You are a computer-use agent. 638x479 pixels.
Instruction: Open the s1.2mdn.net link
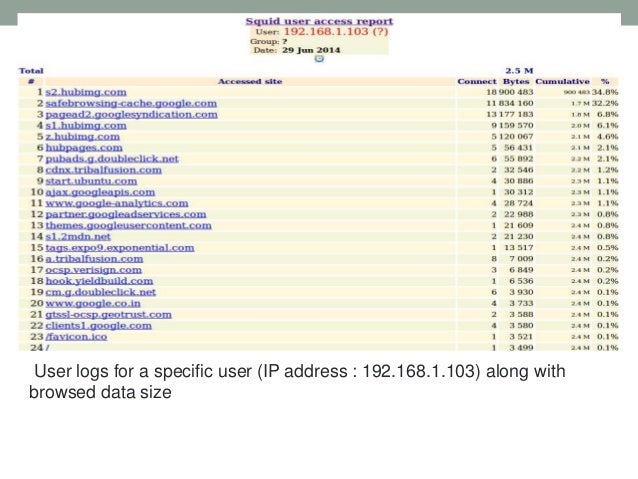pyautogui.click(x=78, y=236)
